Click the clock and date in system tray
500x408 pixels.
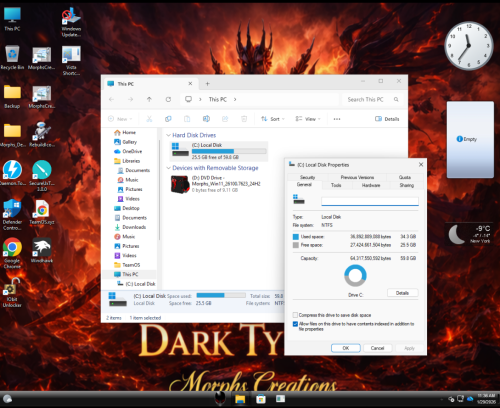(x=486, y=399)
